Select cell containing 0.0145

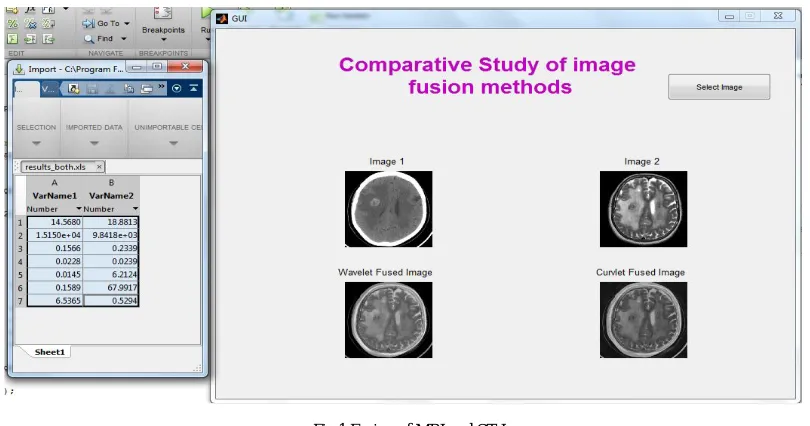click(x=55, y=274)
